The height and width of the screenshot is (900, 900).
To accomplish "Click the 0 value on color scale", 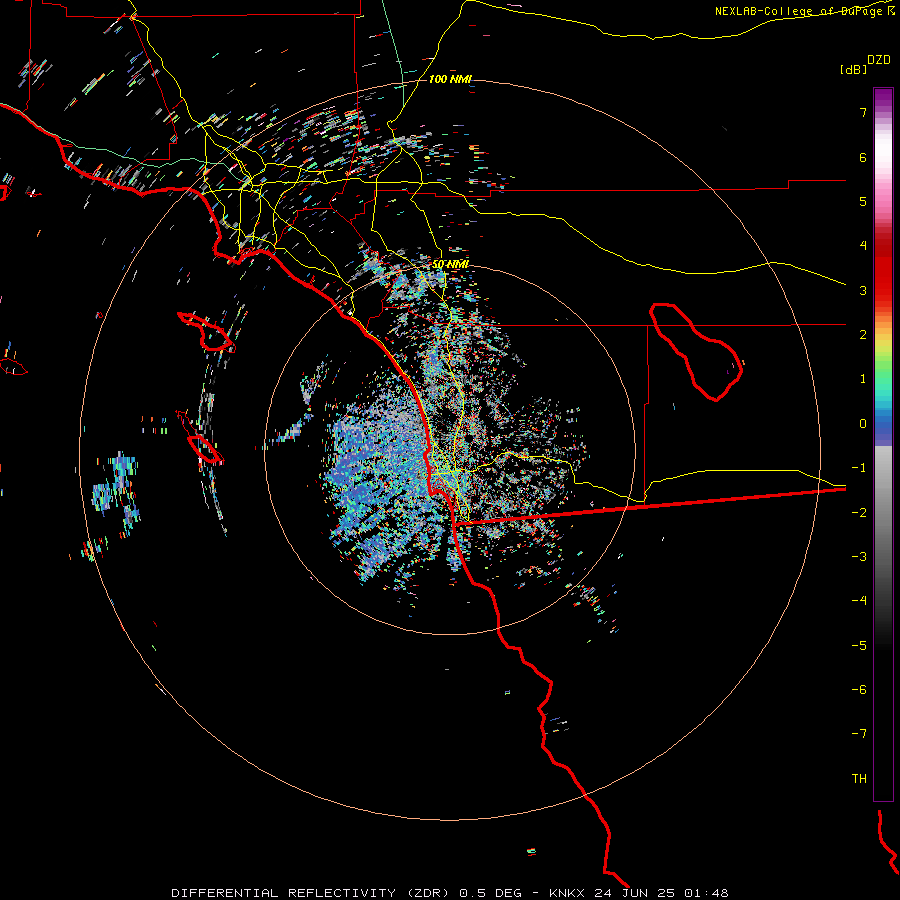I will coord(863,424).
